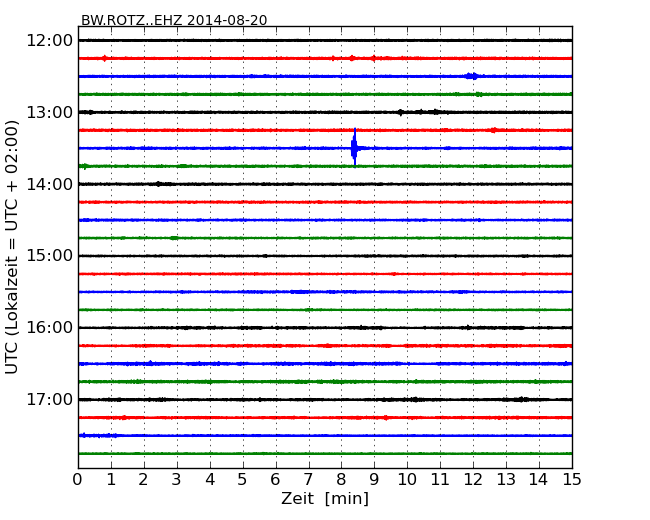Select minute tick label 10
This screenshot has width=650, height=520.
point(407,480)
